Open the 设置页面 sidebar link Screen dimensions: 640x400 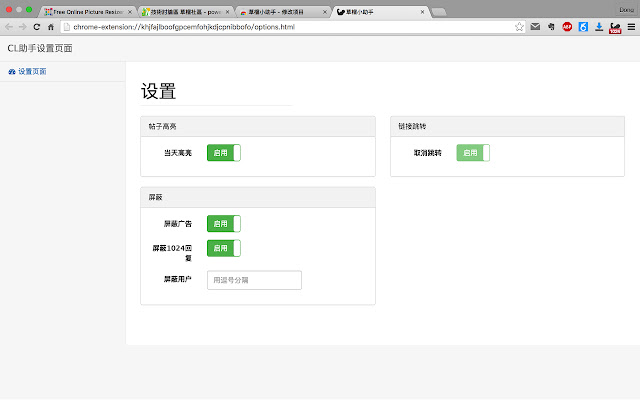(x=32, y=72)
